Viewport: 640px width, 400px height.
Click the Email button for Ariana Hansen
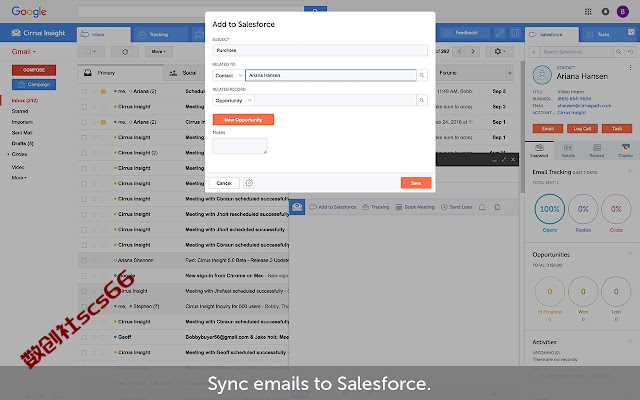coord(548,129)
